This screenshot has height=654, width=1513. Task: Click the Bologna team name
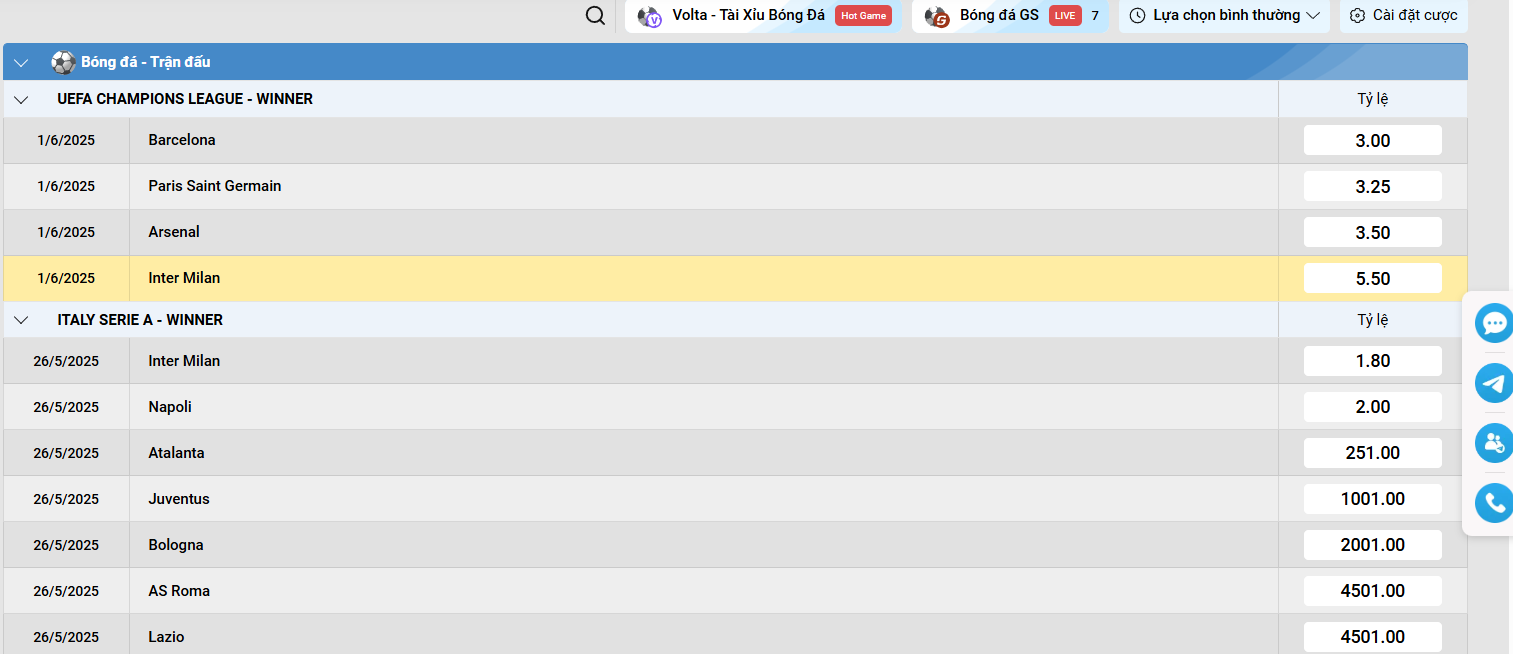click(176, 545)
